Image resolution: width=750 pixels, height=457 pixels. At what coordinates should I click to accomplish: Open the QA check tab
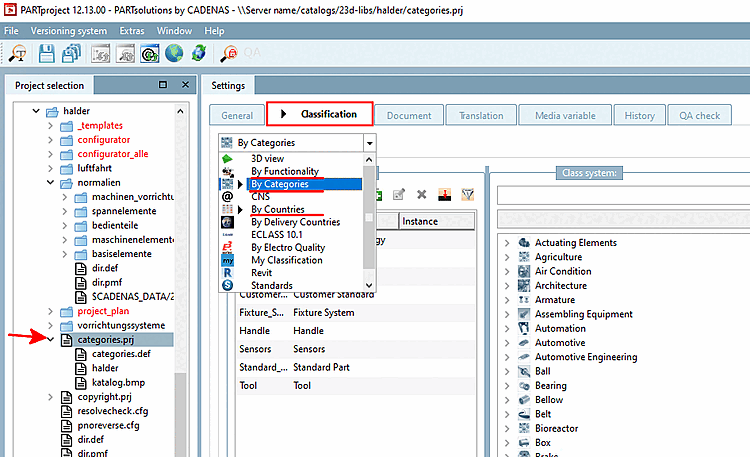point(699,115)
